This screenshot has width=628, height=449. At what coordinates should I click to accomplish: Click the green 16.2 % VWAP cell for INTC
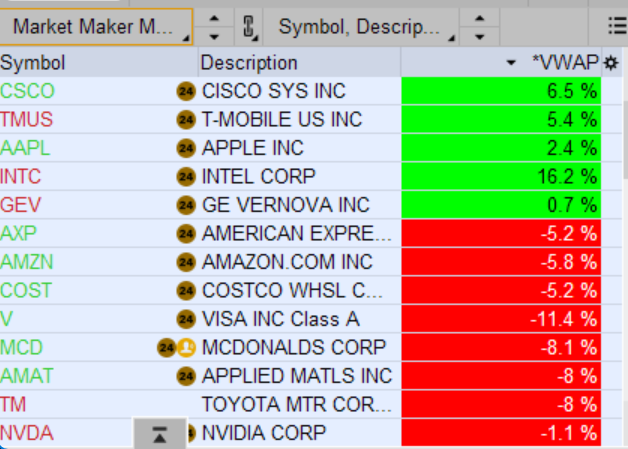tap(500, 177)
